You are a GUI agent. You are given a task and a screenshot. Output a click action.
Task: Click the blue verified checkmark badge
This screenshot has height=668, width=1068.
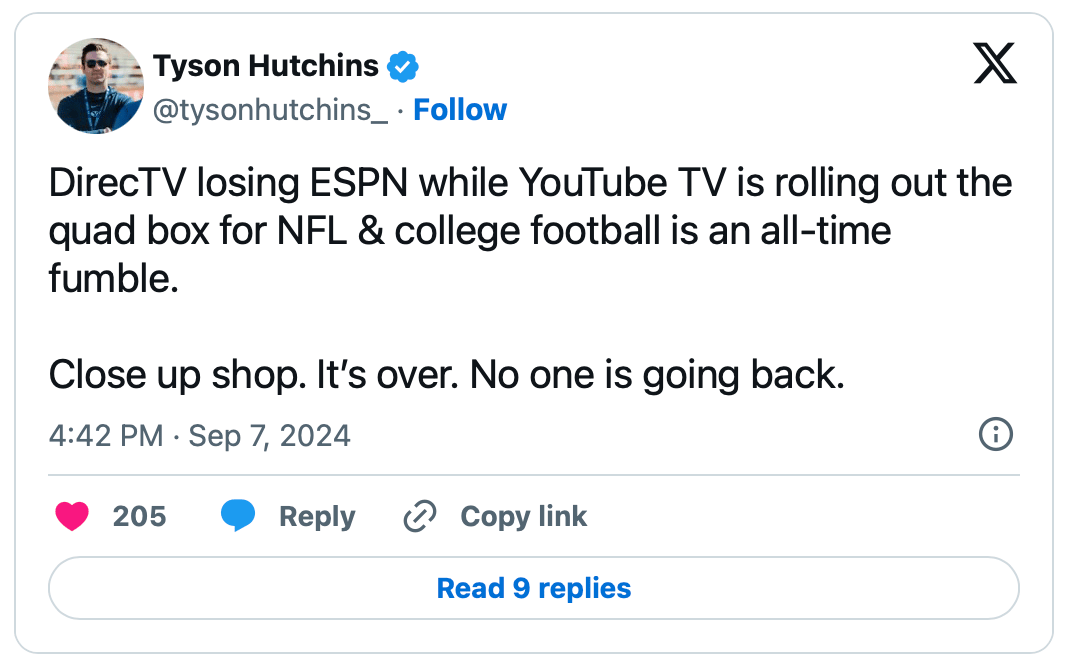coord(403,67)
